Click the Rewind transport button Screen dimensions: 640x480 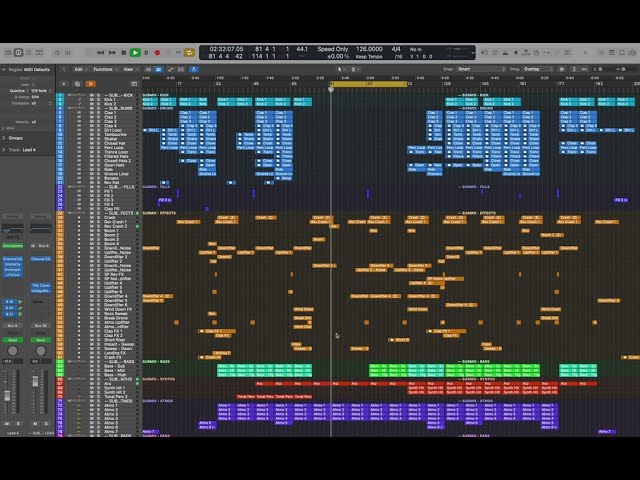(x=100, y=53)
